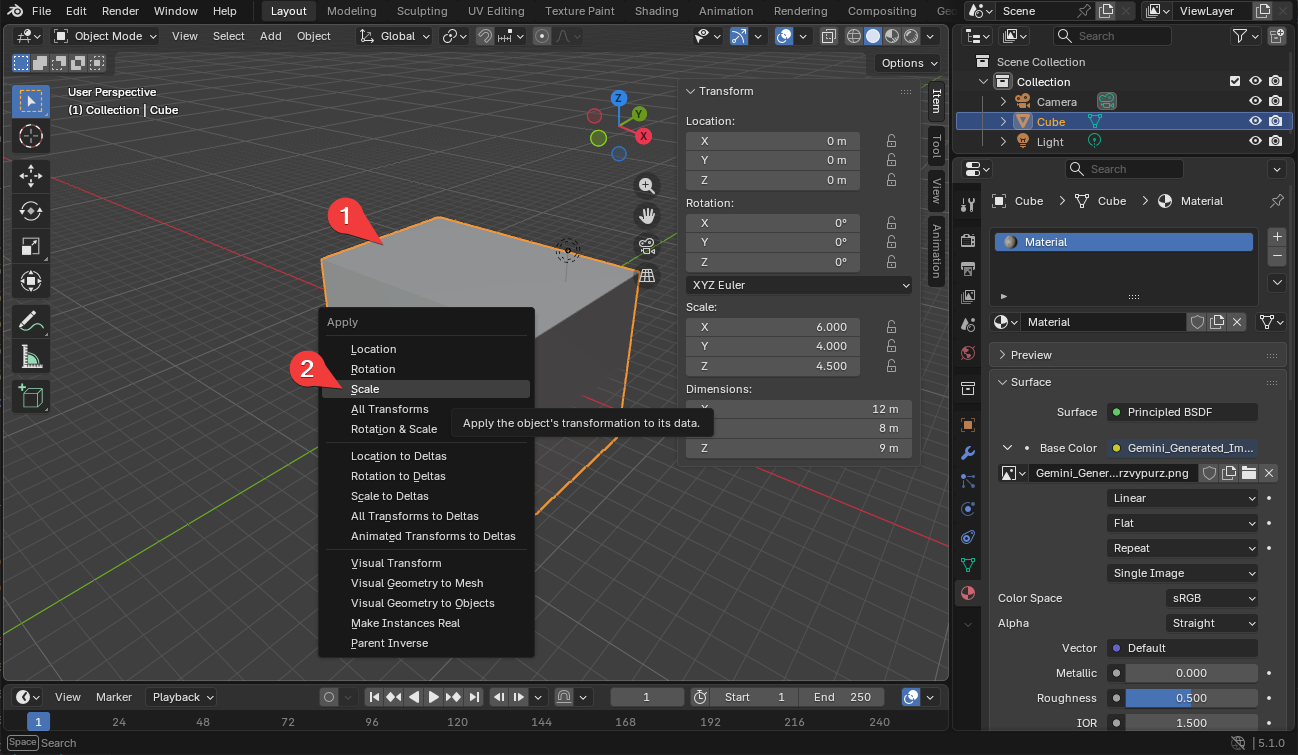1298x755 pixels.
Task: Lock the X location value
Action: pyautogui.click(x=891, y=141)
